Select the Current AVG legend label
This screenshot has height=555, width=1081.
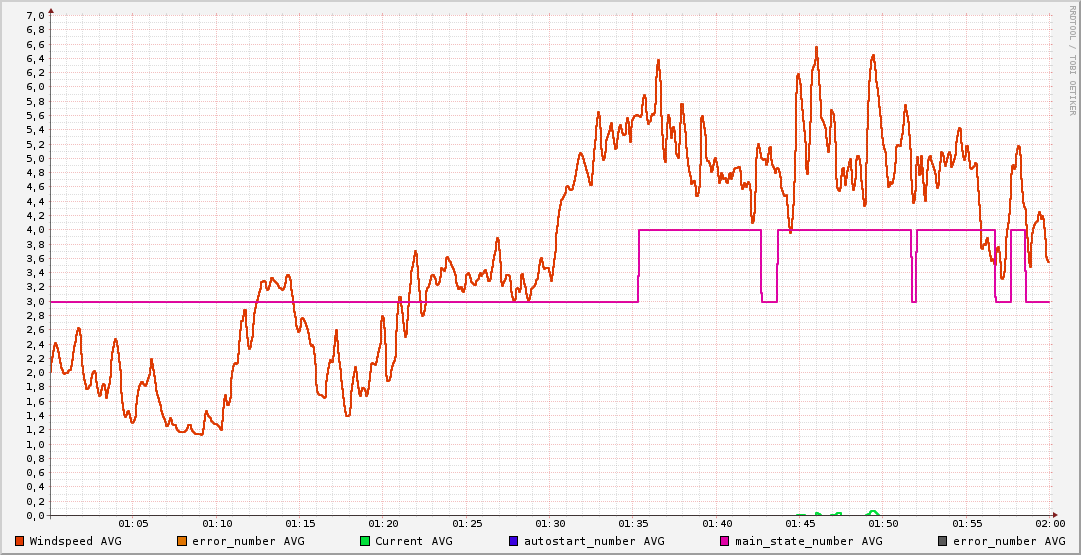tap(413, 541)
